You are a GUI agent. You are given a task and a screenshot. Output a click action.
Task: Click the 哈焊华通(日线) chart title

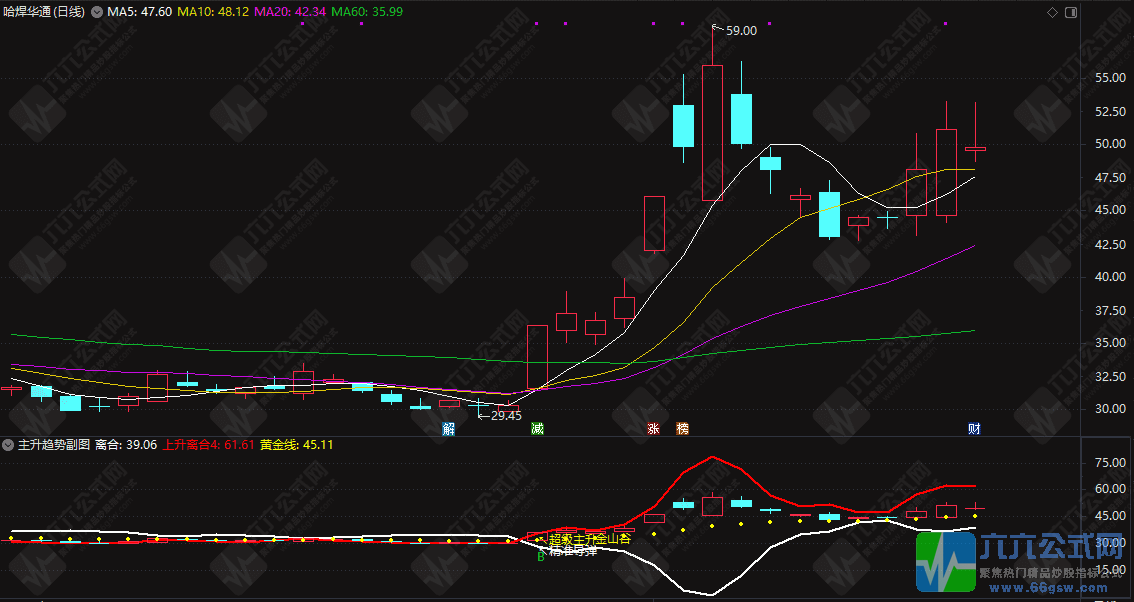coord(43,12)
